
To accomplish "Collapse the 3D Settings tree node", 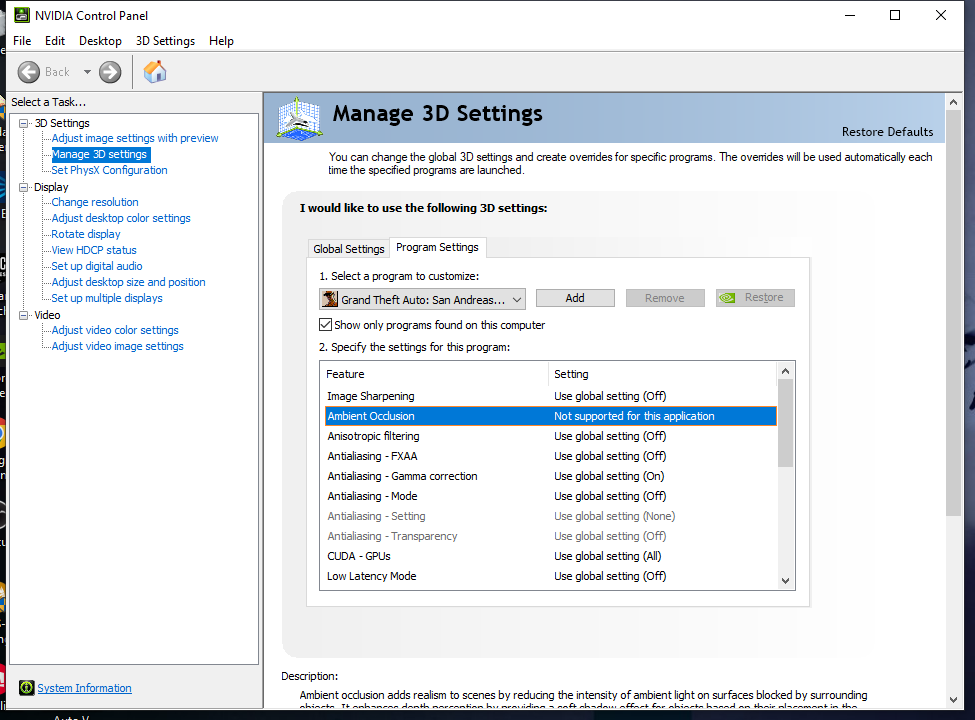I will (x=24, y=123).
